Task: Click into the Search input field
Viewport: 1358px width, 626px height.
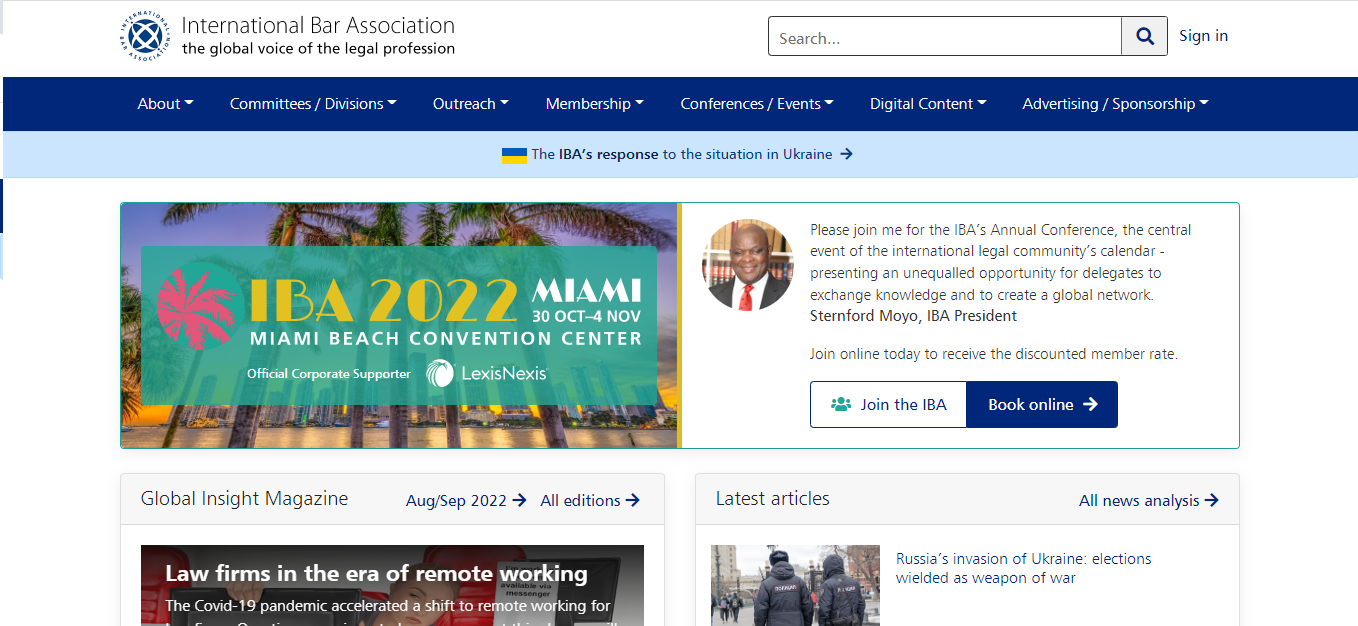Action: [944, 37]
